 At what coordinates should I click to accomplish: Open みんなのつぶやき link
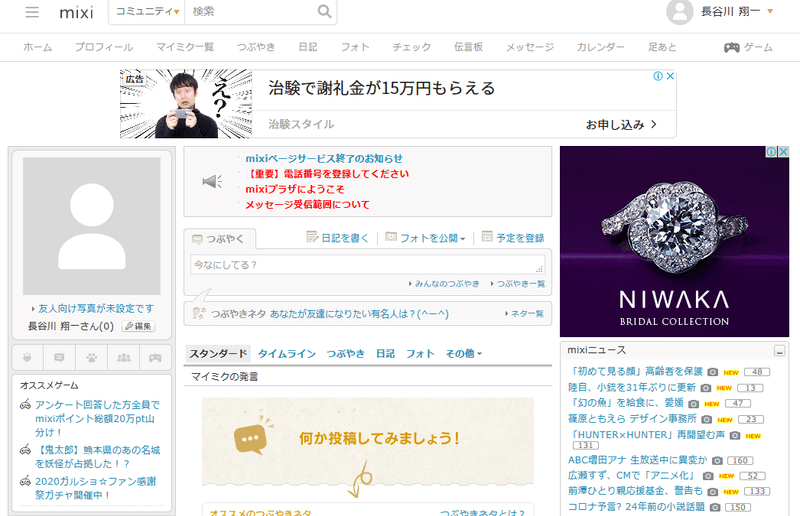447,284
